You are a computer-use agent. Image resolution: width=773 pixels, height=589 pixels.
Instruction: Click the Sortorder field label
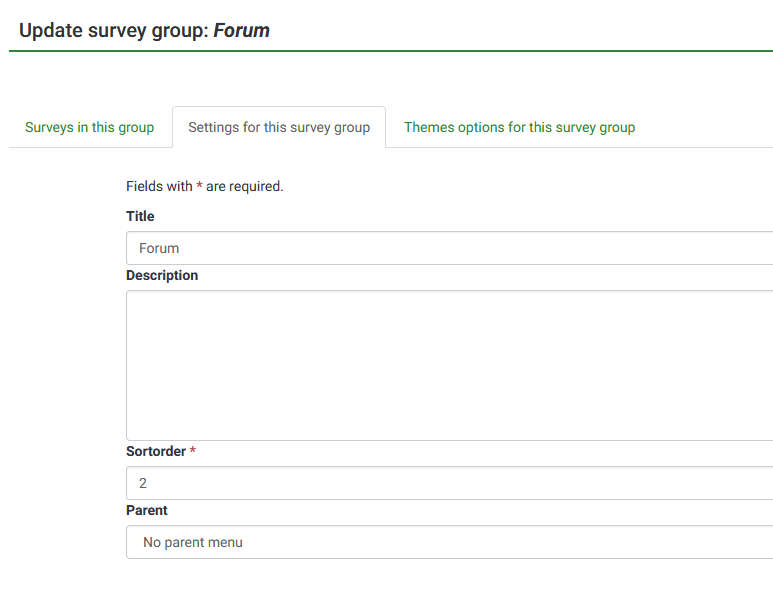coord(156,451)
